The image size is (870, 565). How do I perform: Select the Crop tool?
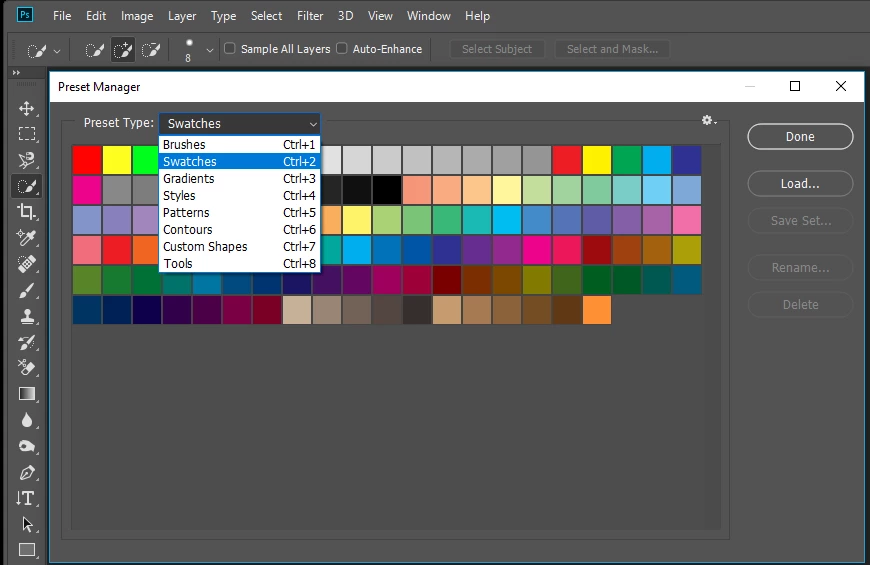pyautogui.click(x=26, y=211)
